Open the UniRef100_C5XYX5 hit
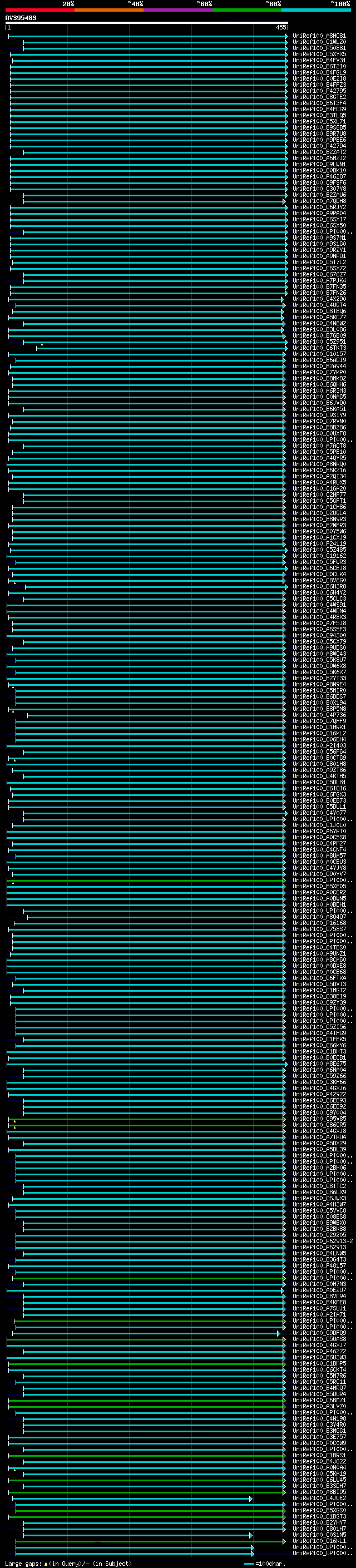This screenshot has width=356, height=1568. pos(319,54)
